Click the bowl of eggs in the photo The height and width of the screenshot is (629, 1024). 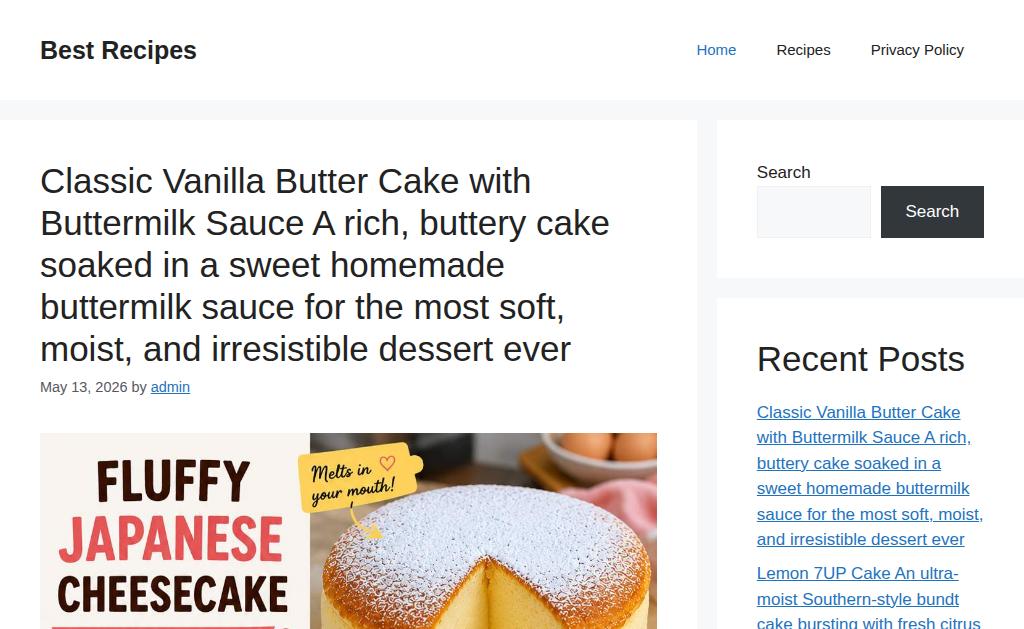coord(598,454)
